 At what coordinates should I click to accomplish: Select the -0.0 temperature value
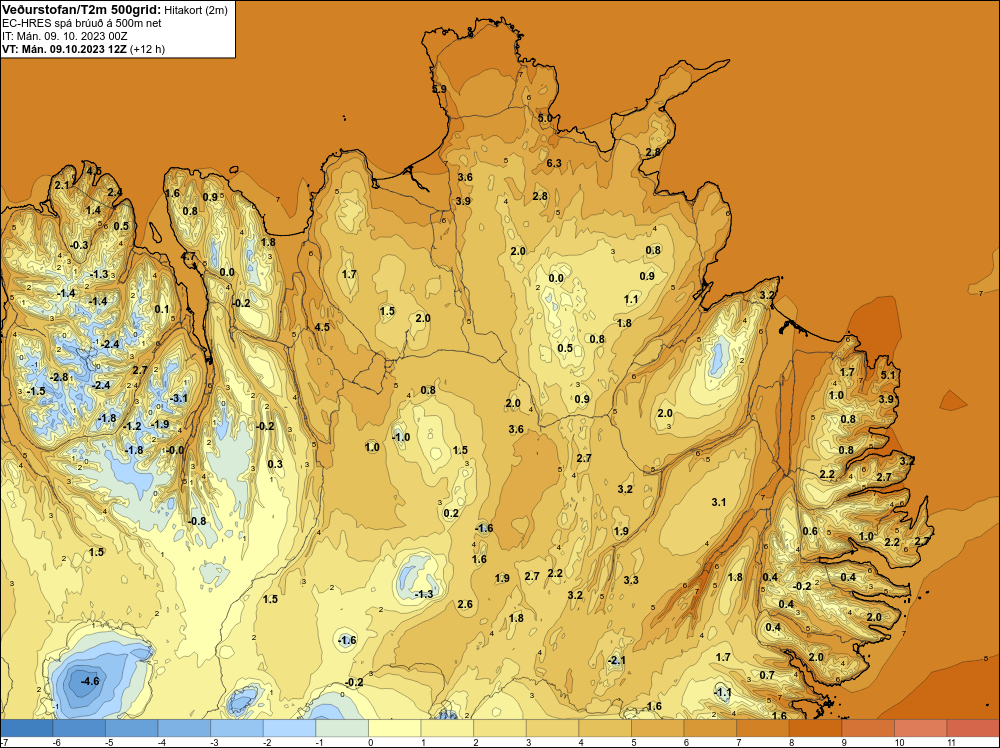(174, 450)
